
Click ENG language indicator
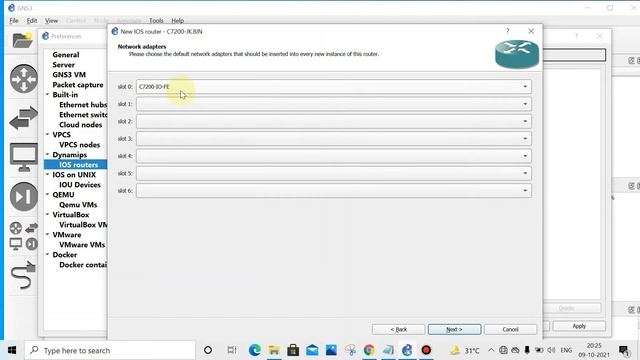pyautogui.click(x=566, y=350)
